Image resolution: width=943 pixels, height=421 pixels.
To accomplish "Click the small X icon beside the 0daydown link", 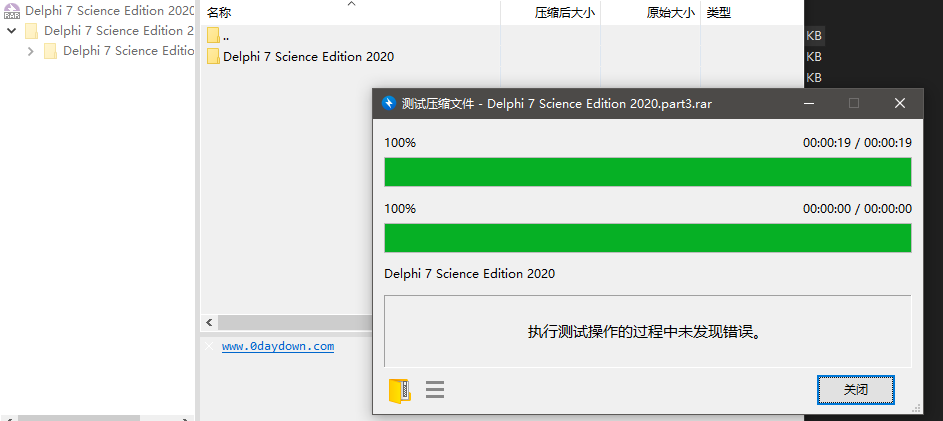I will (x=208, y=347).
